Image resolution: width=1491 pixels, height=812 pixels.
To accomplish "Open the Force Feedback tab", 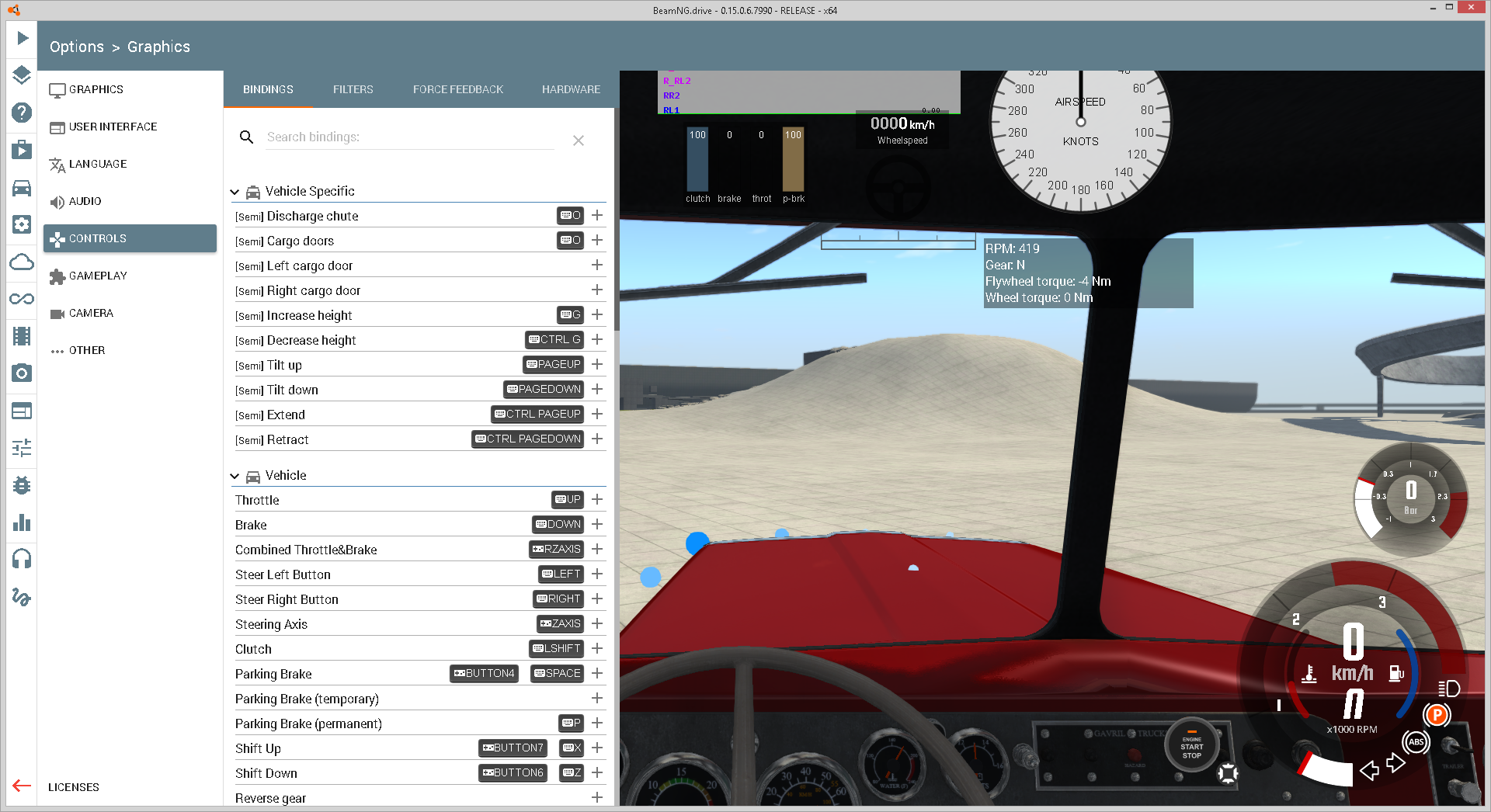I will tap(458, 89).
